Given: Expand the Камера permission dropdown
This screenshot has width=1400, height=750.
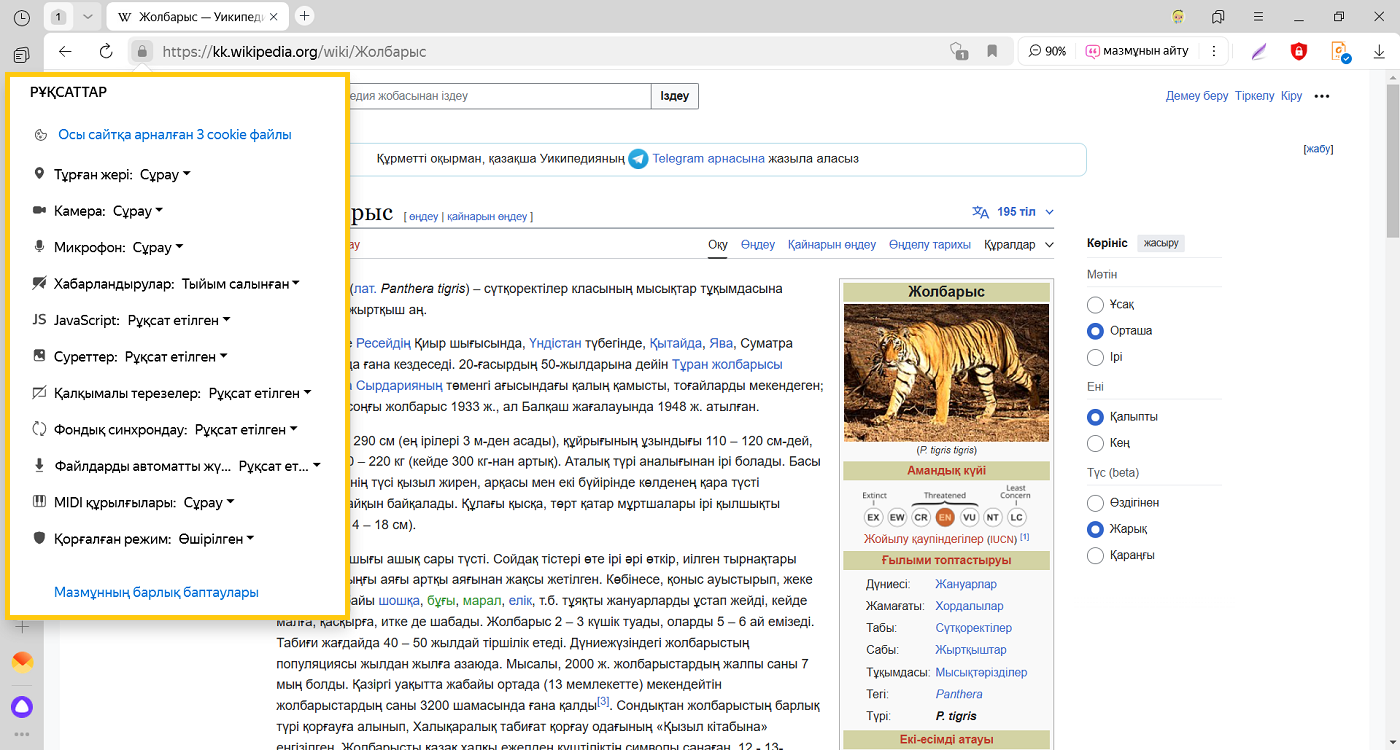Looking at the screenshot, I should point(137,211).
